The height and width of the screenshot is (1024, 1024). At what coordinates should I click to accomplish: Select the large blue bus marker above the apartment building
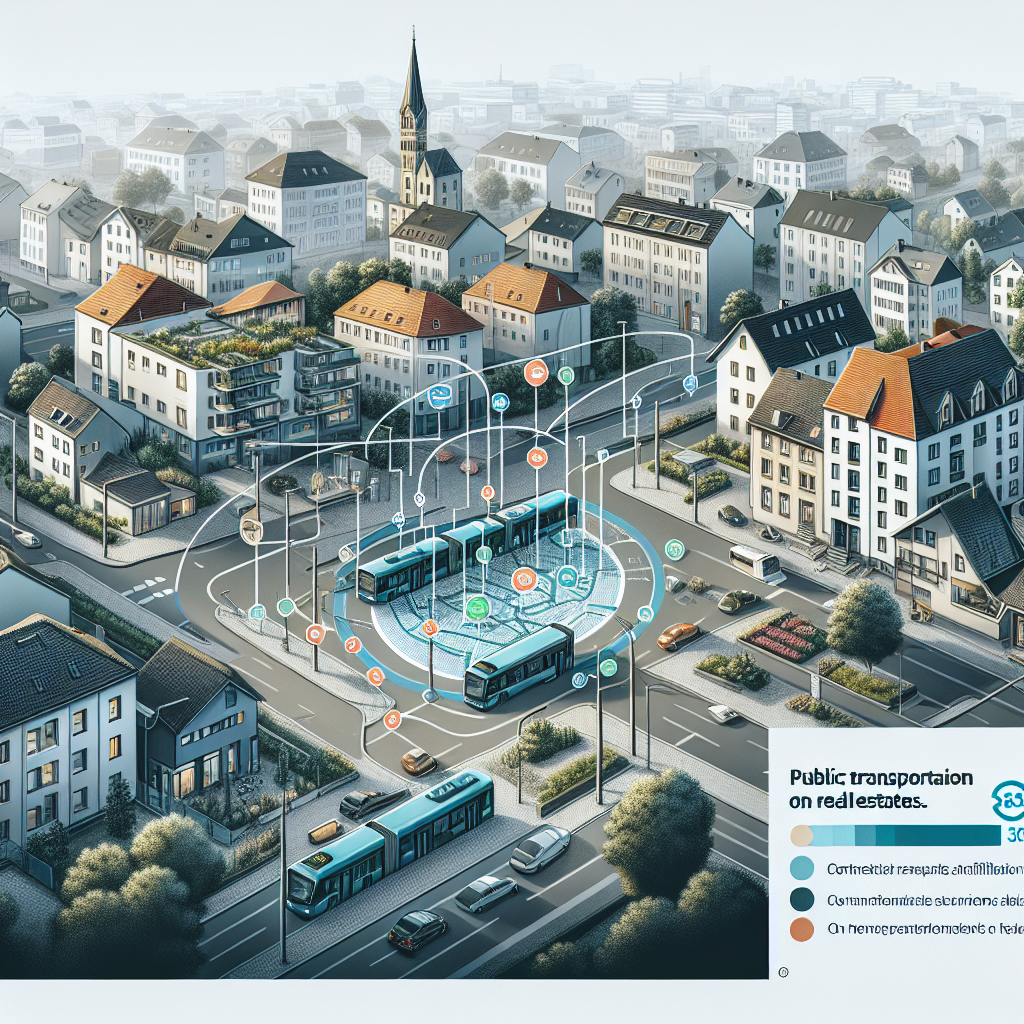[x=437, y=396]
